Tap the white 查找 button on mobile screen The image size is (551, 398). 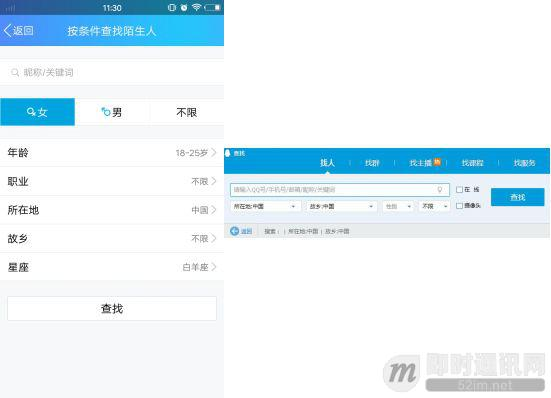pyautogui.click(x=112, y=308)
